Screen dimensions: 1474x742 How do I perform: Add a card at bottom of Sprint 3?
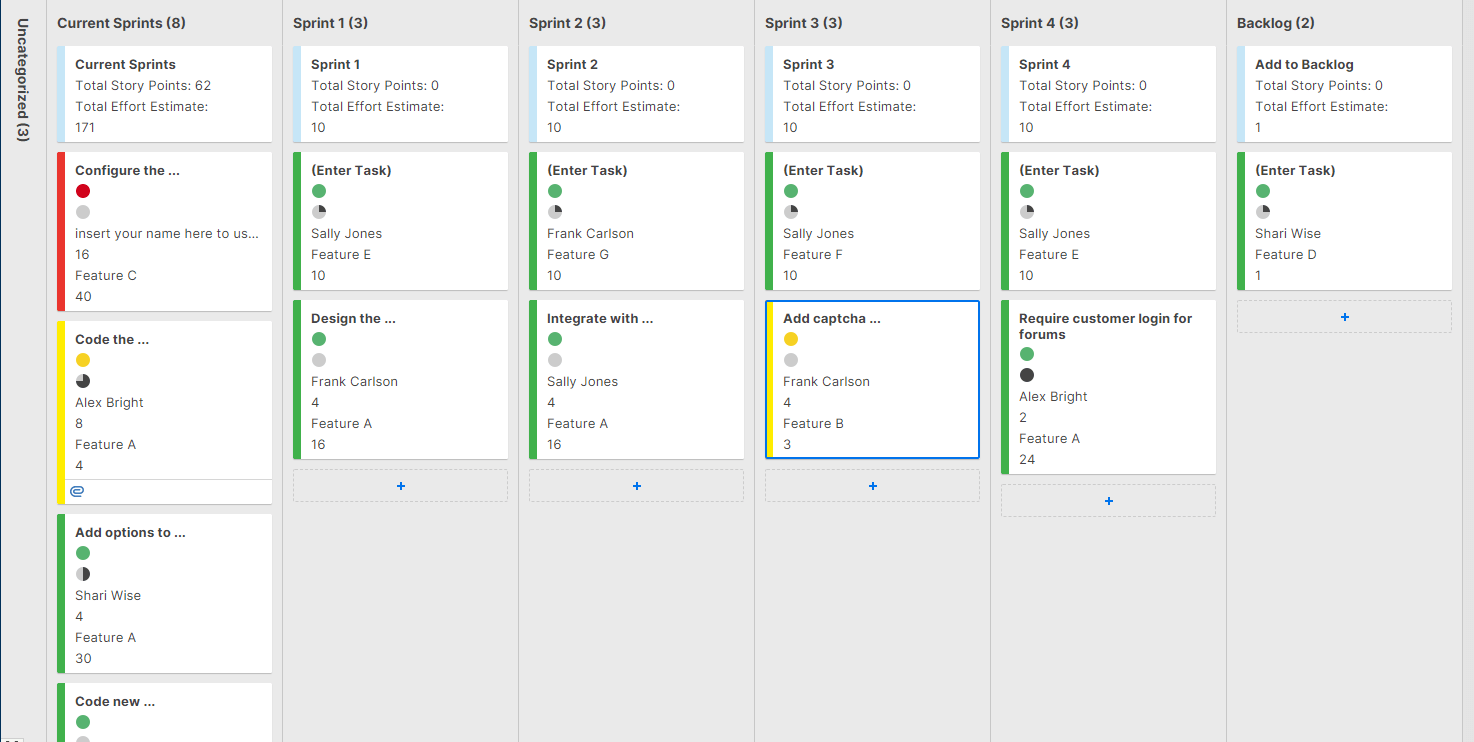[x=872, y=486]
